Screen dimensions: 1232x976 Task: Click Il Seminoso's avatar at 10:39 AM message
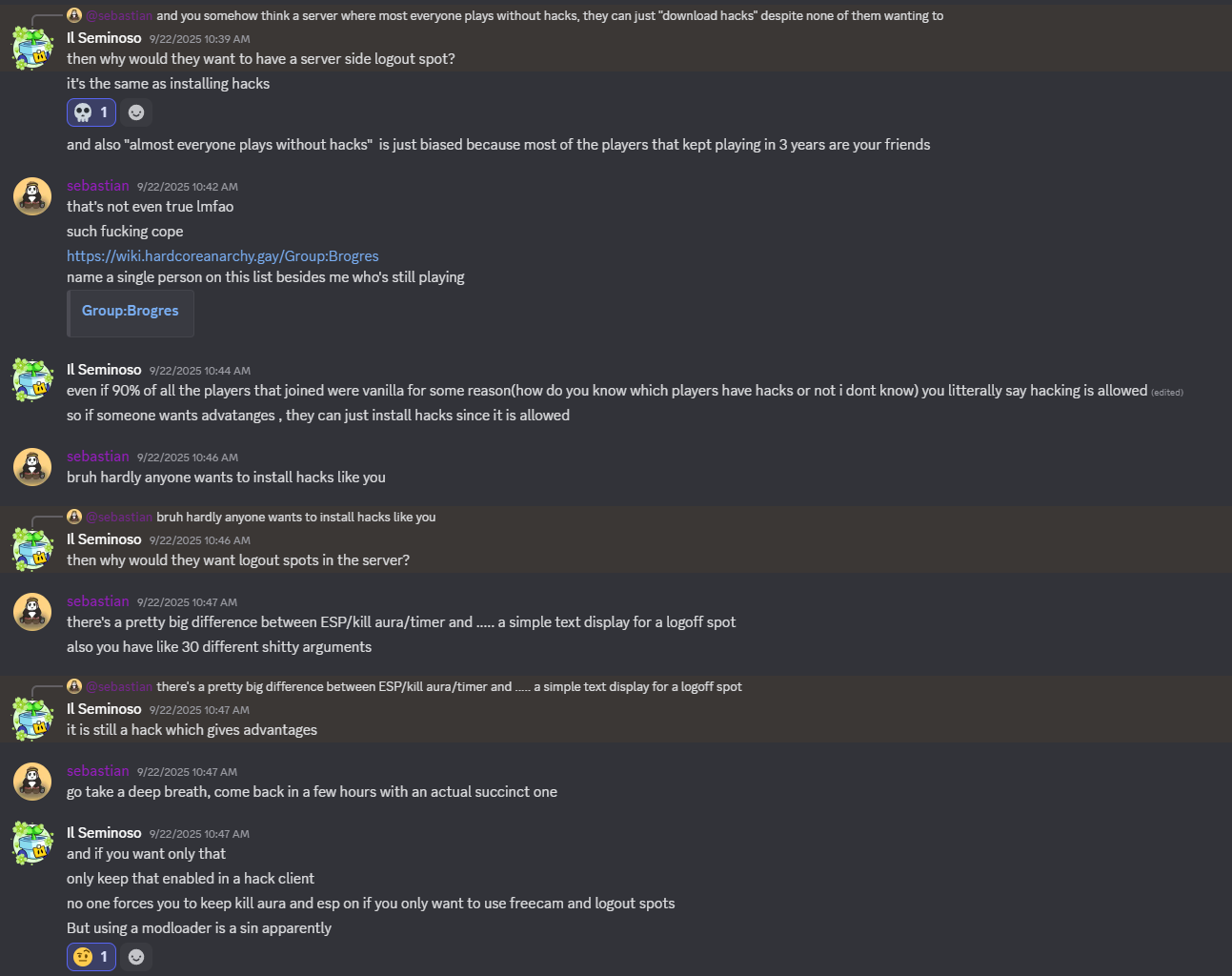coord(32,48)
